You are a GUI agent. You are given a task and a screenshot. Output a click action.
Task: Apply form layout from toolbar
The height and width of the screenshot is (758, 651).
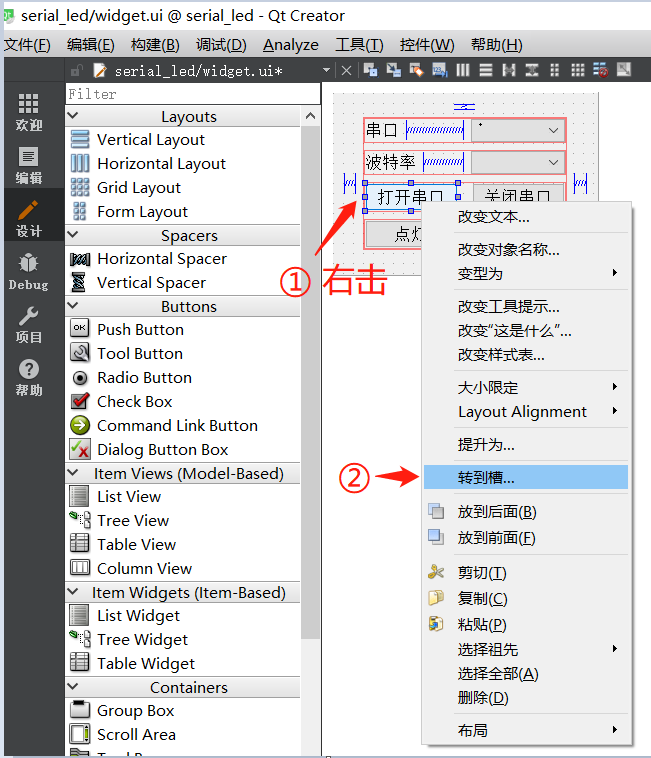pos(554,71)
